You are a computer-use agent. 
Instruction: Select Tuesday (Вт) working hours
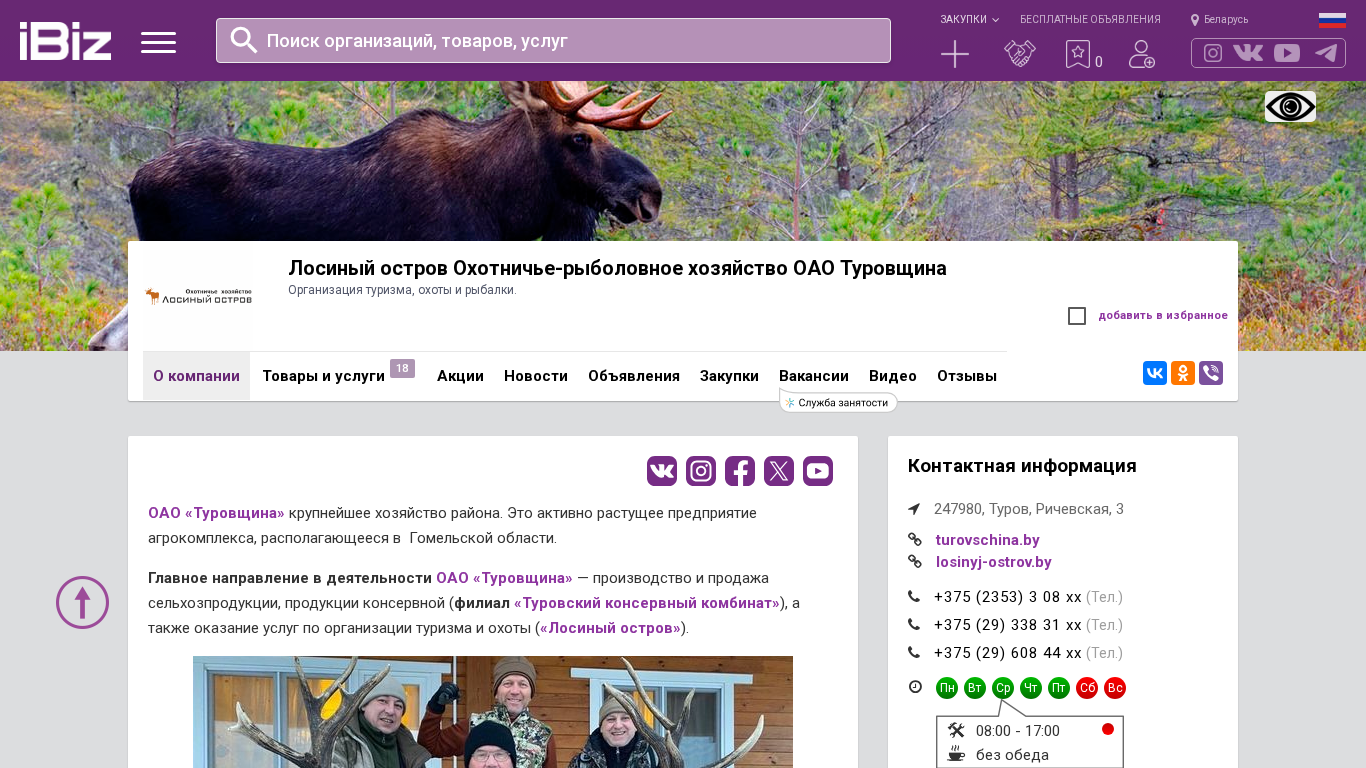click(975, 688)
